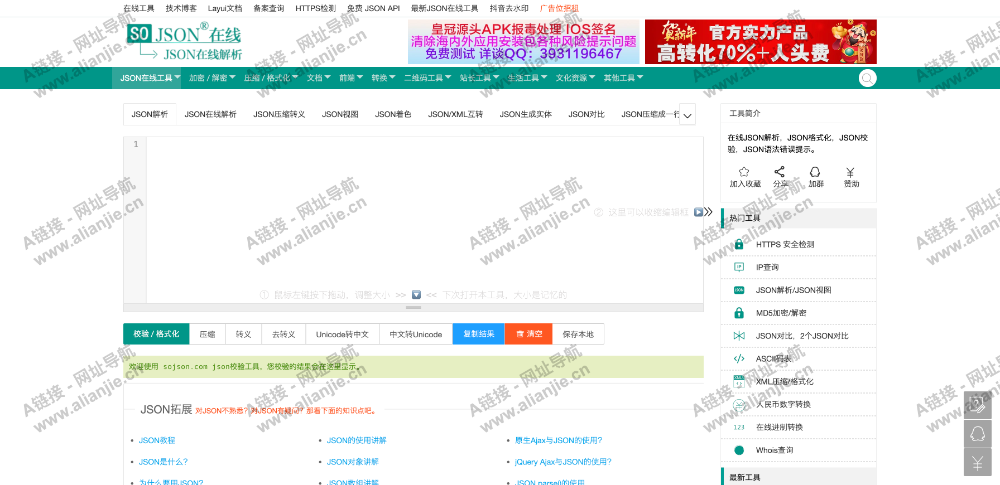This screenshot has height=485, width=1000.
Task: Click the 压缩 button
Action: click(x=207, y=334)
